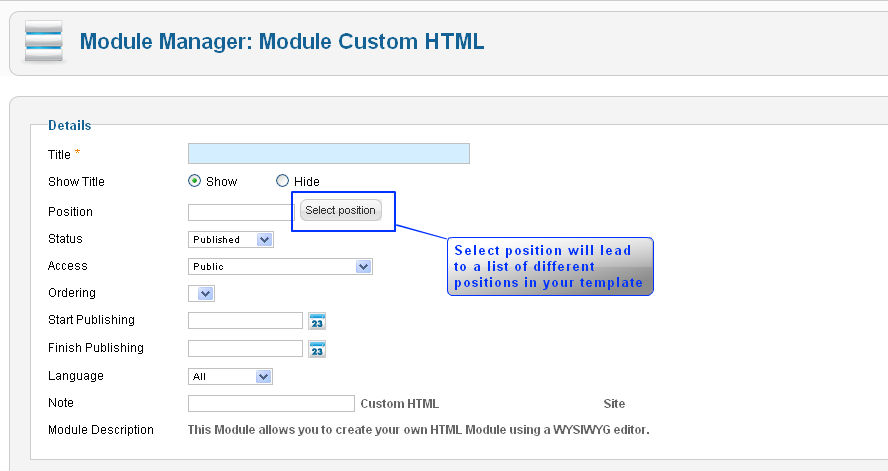888x471 pixels.
Task: Open the Start Publishing calendar picker
Action: click(317, 321)
